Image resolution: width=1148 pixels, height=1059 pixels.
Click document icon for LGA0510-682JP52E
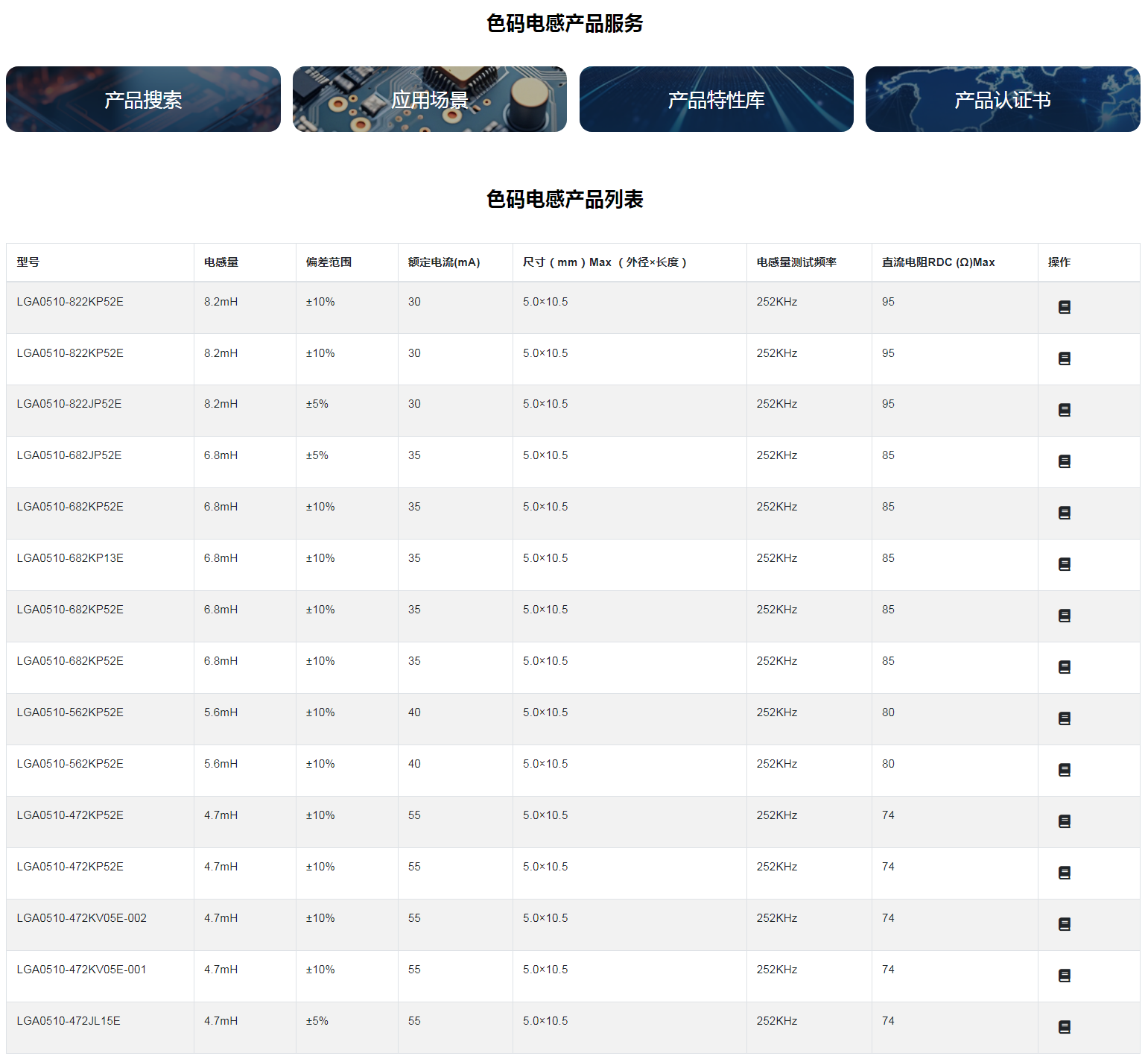pos(1064,461)
